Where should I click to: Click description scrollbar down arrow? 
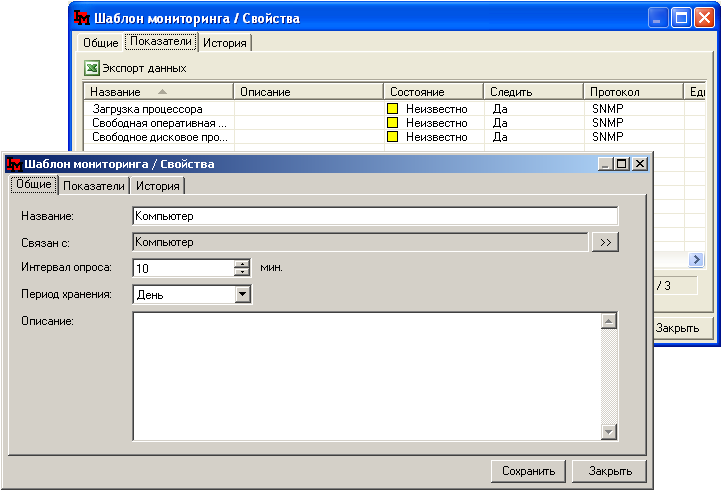[609, 432]
